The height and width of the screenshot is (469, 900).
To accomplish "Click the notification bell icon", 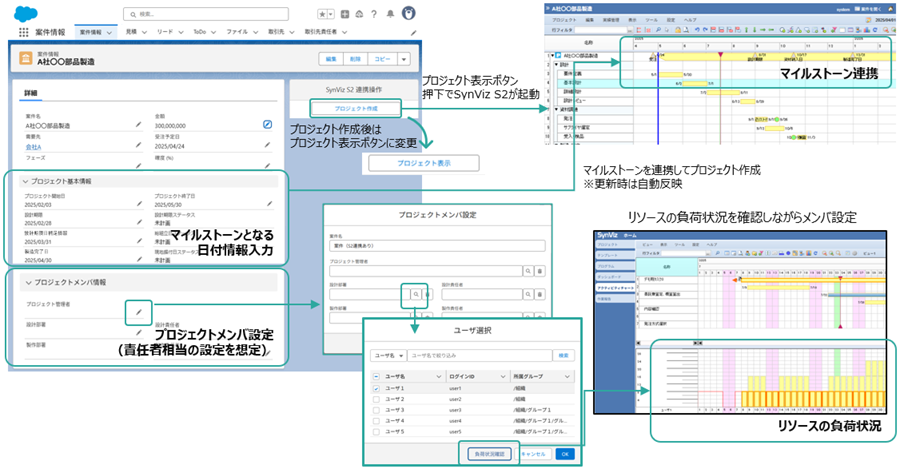I will 391,15.
